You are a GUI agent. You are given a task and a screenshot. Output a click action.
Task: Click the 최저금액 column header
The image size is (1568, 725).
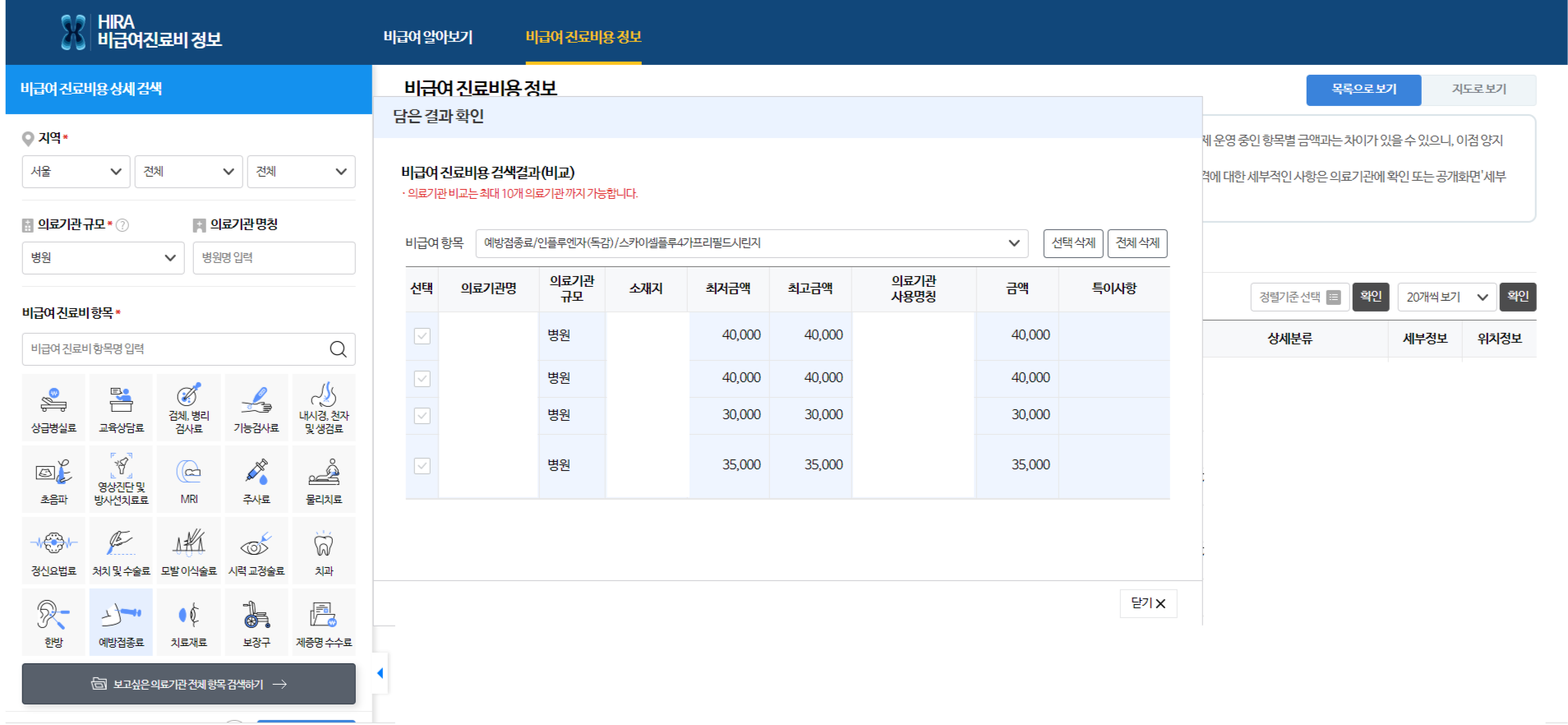[x=728, y=289]
